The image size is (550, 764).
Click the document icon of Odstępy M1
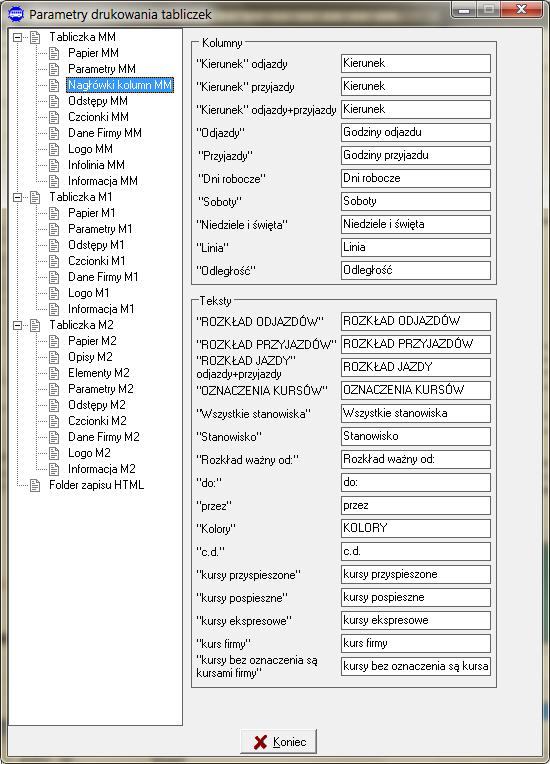coord(54,246)
